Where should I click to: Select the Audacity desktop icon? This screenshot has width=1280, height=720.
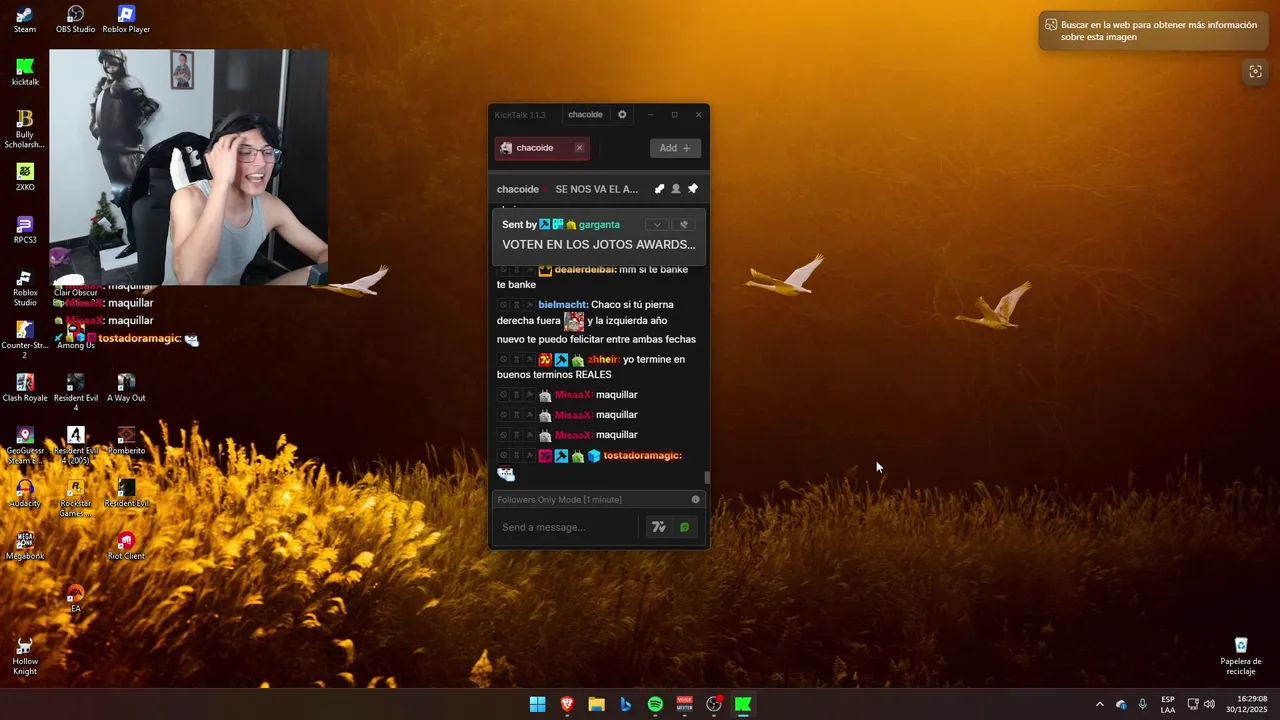coord(25,493)
